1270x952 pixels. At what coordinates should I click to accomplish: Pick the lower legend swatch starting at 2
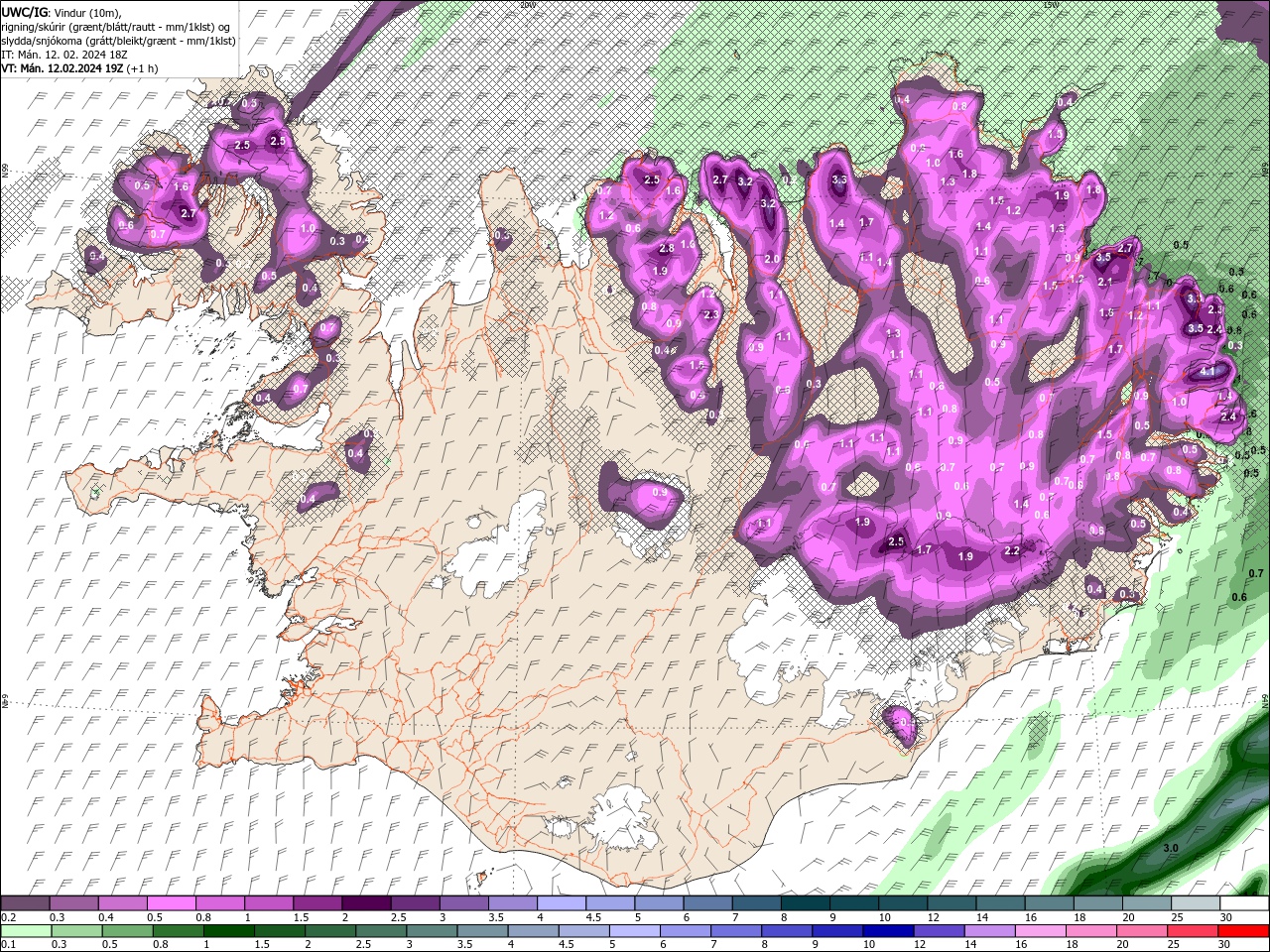329,931
